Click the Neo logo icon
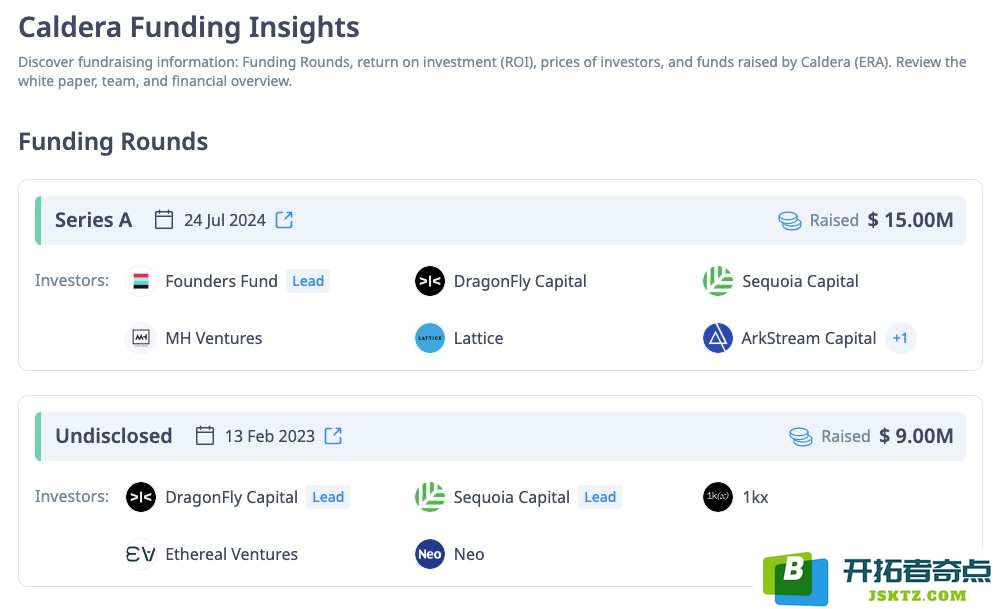The width and height of the screenshot is (1003, 609). [430, 554]
